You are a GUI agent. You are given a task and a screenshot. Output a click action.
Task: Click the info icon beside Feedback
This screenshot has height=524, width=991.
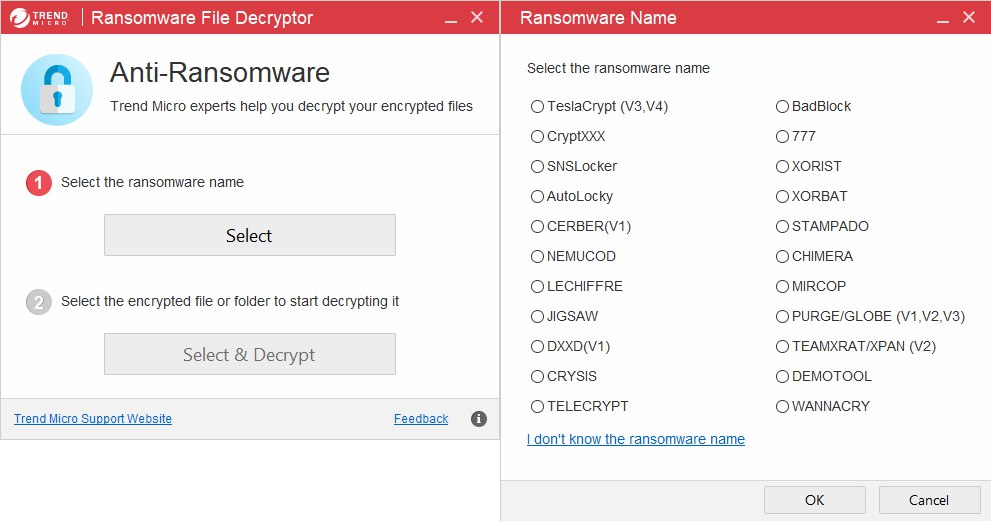(478, 418)
